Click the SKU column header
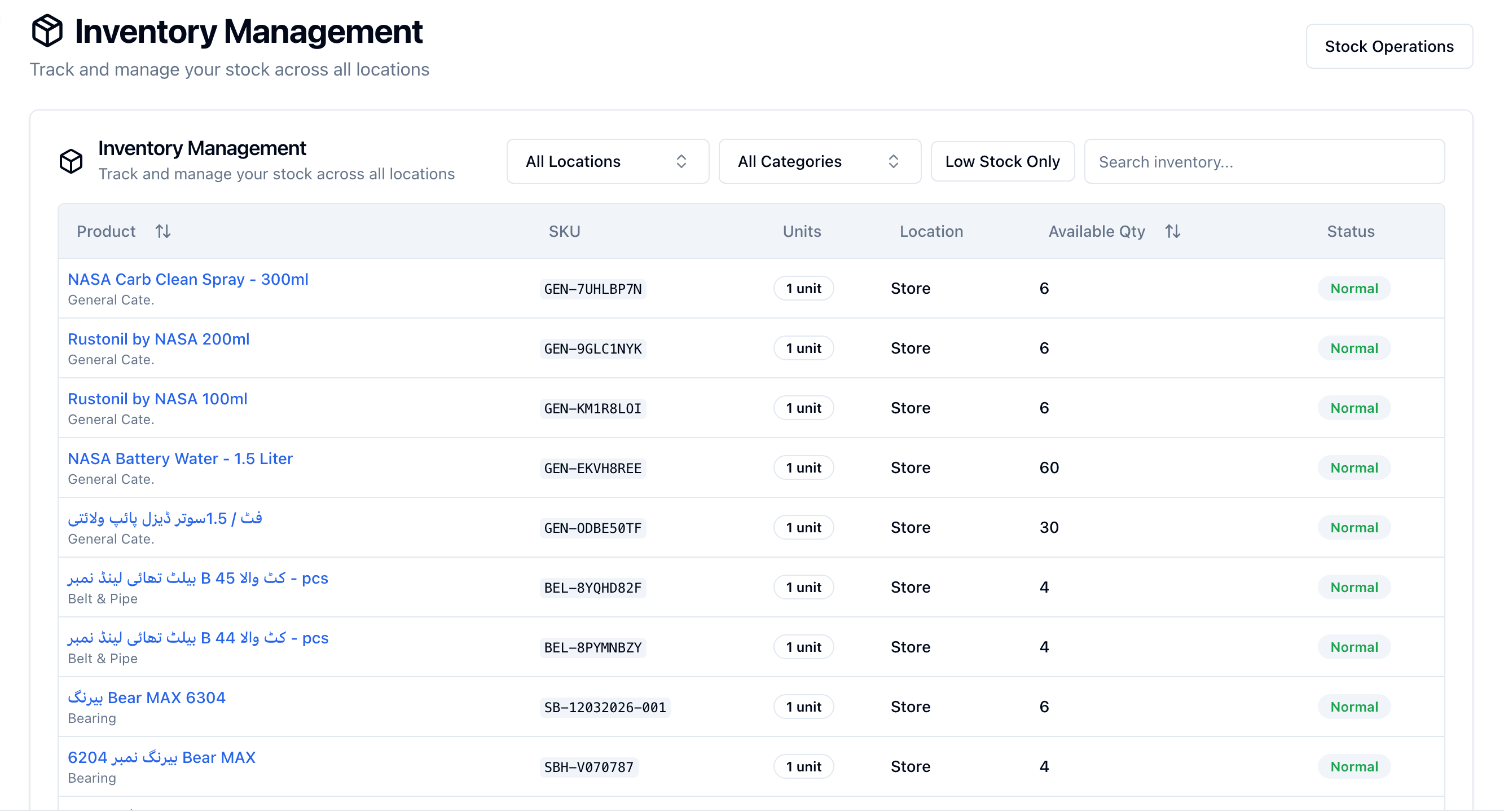The image size is (1504, 812). (565, 232)
